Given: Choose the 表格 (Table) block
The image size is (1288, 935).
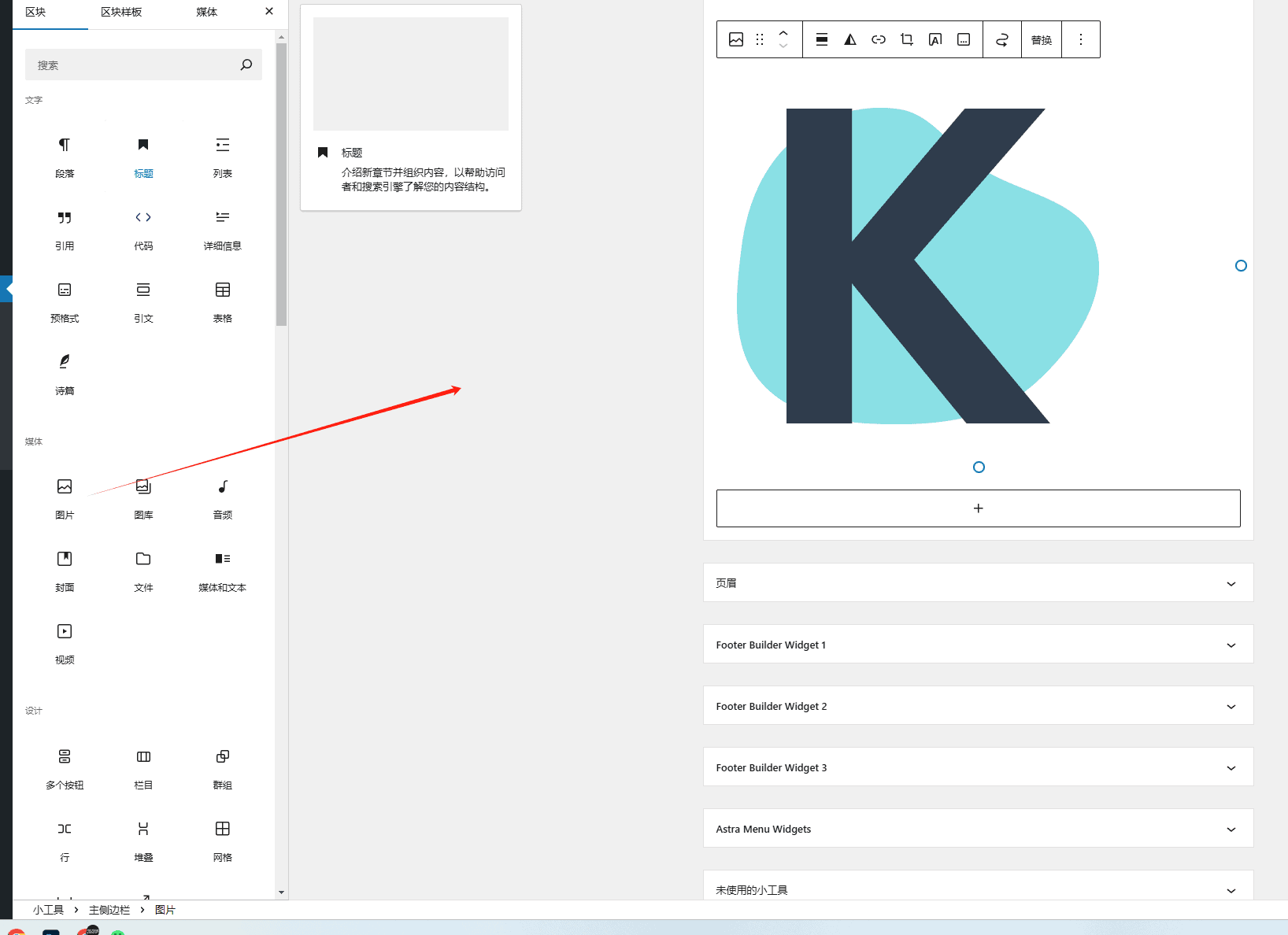Looking at the screenshot, I should click(223, 301).
